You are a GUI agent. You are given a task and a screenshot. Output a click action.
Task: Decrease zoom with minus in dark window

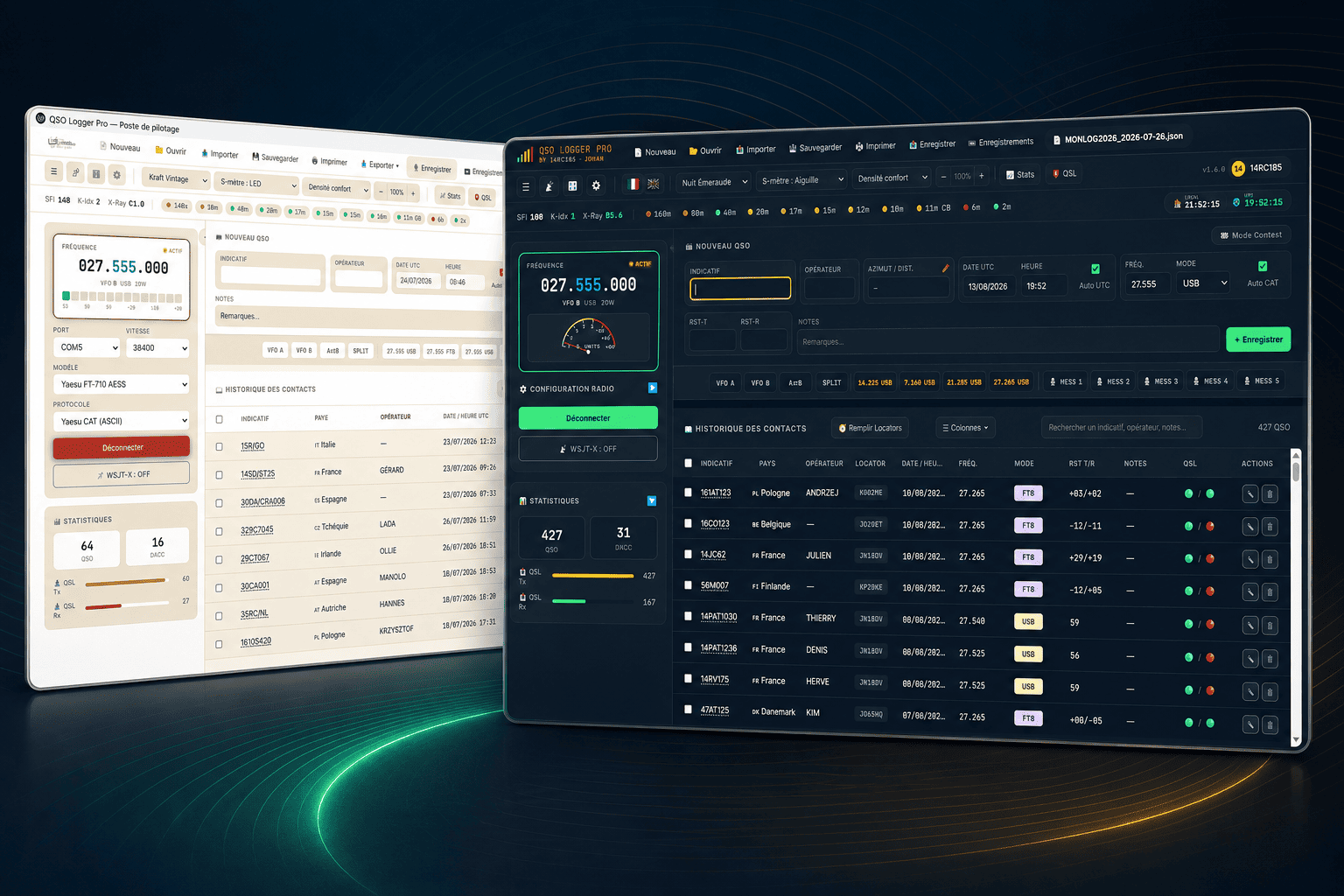click(x=943, y=176)
